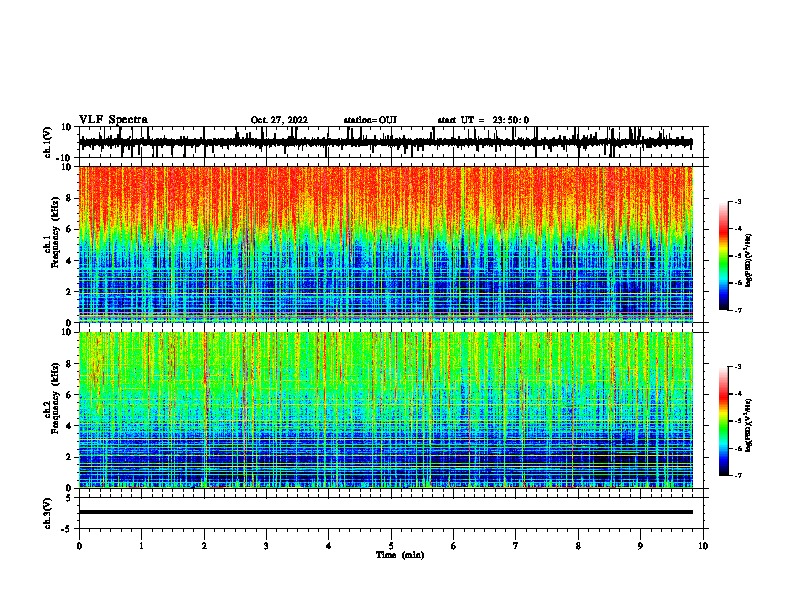
Task: Click the time axis tick label "10"
Action: click(703, 546)
